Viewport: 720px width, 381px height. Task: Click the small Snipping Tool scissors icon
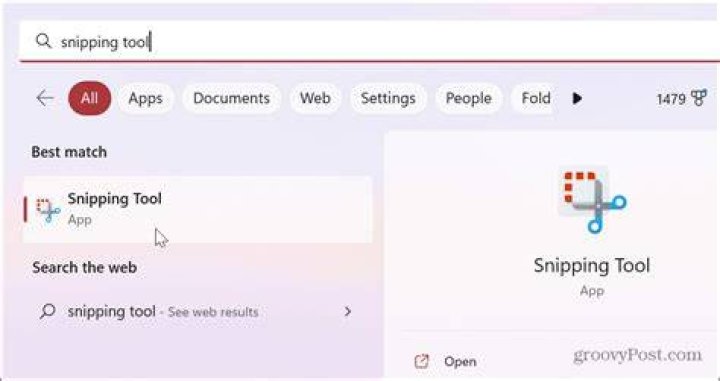[x=48, y=210]
